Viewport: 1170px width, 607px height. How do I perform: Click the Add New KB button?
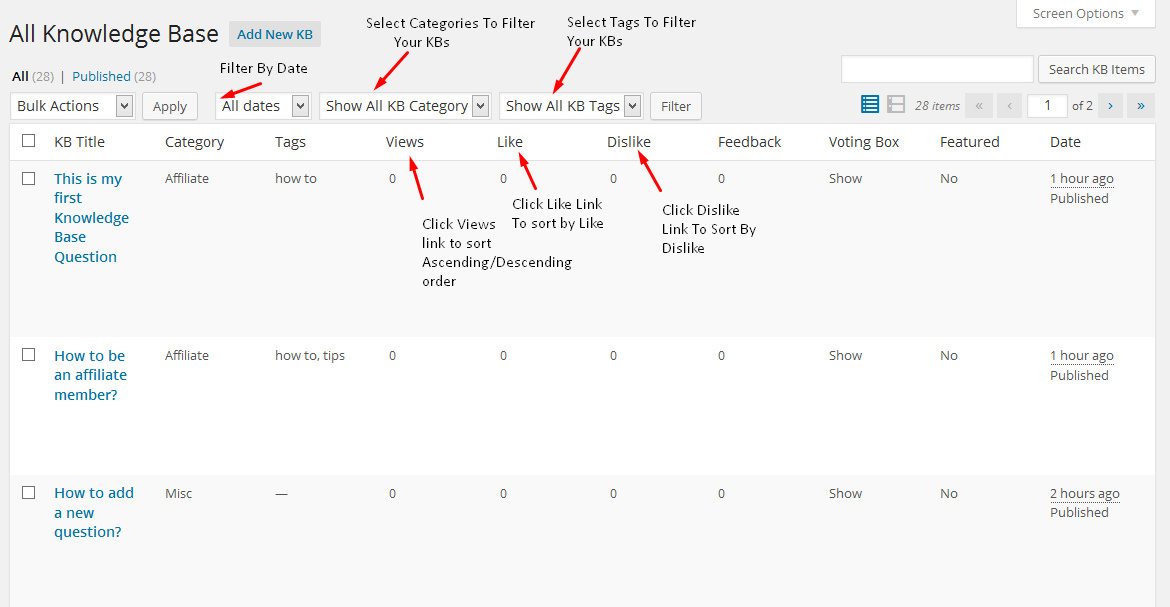coord(274,33)
